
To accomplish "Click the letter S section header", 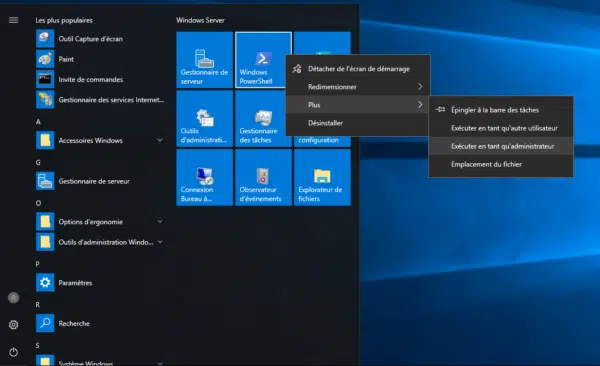I will pos(38,345).
